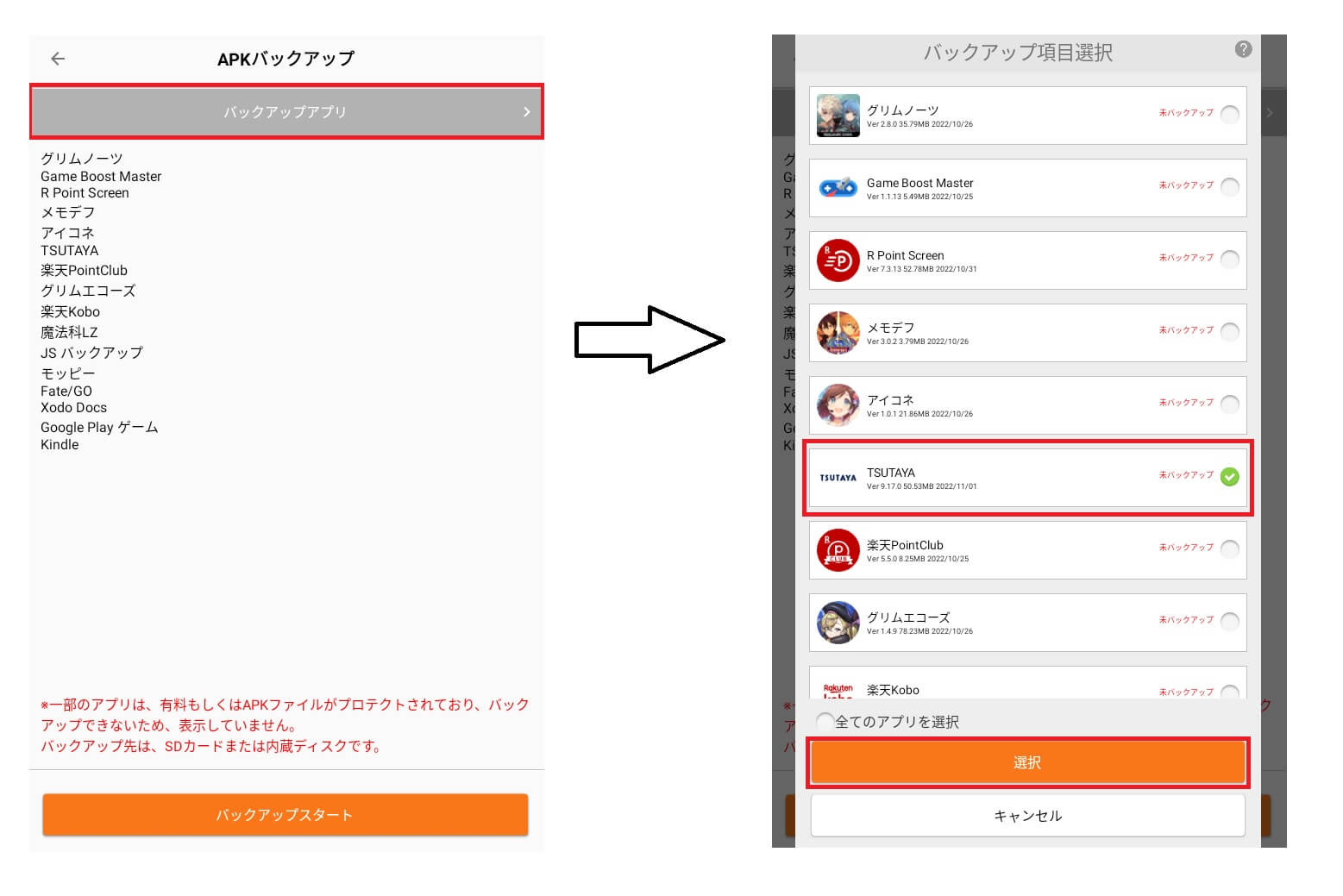Click グリムノーツ in the left app list
Image resolution: width=1343 pixels, height=896 pixels.
[x=82, y=159]
